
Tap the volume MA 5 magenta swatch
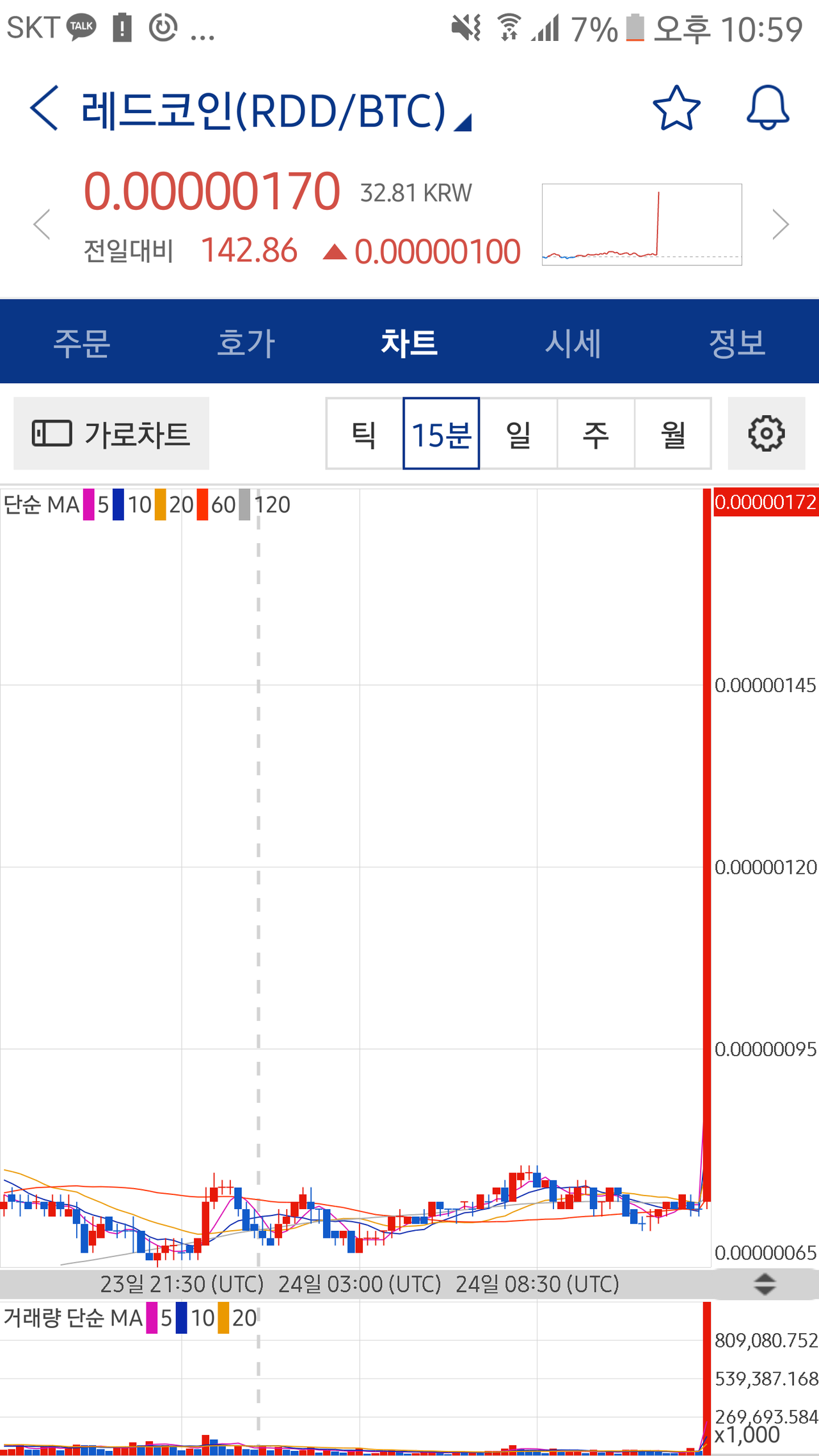152,1318
